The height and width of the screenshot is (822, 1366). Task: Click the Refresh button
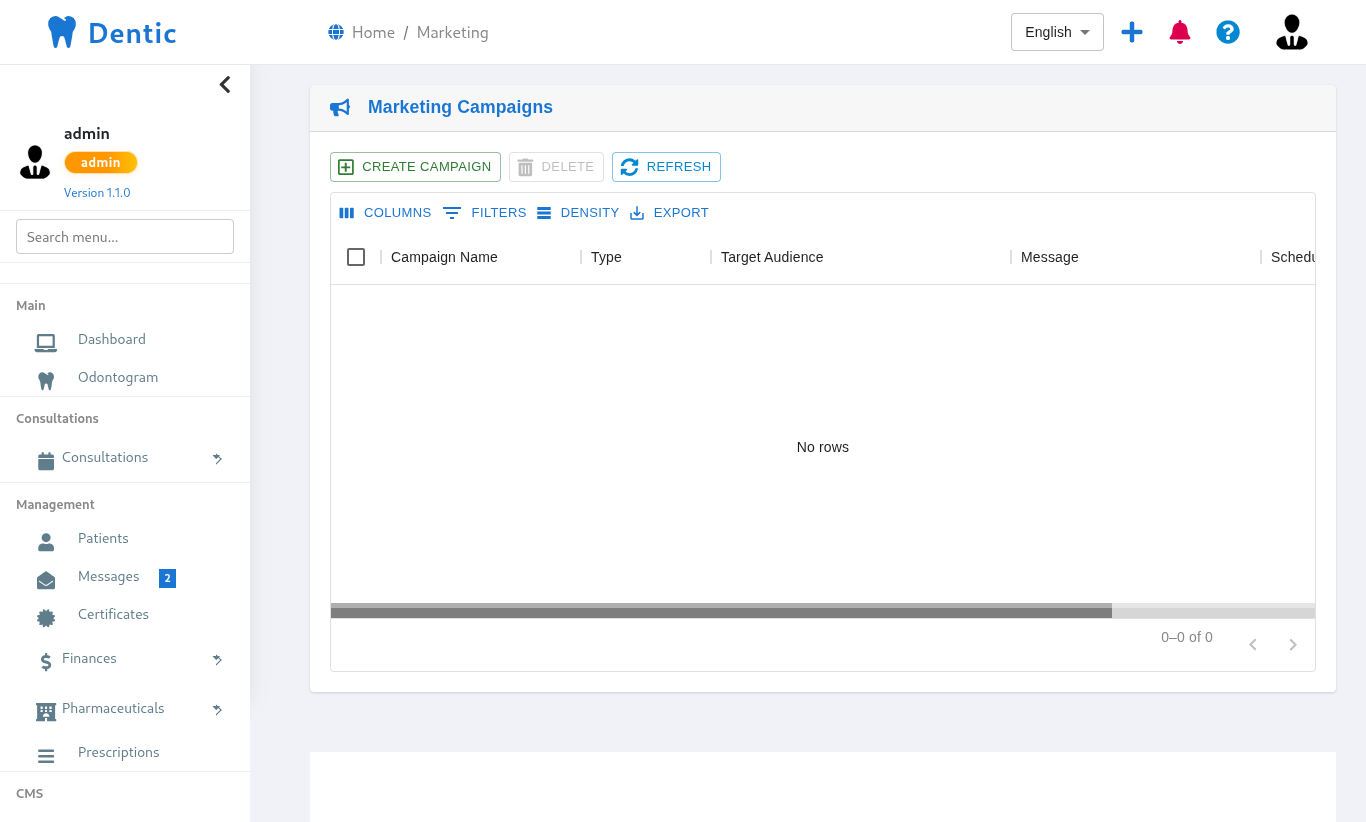(x=666, y=167)
